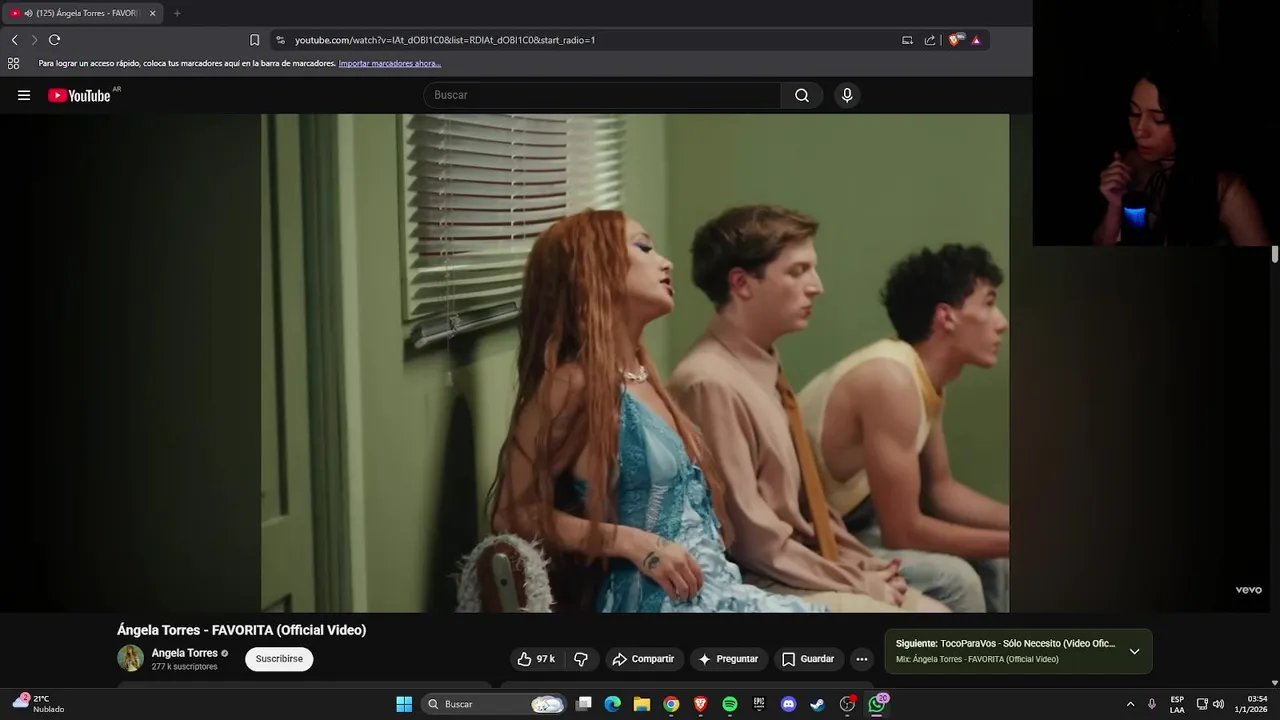Open Ángela Torres channel avatar

pos(131,658)
